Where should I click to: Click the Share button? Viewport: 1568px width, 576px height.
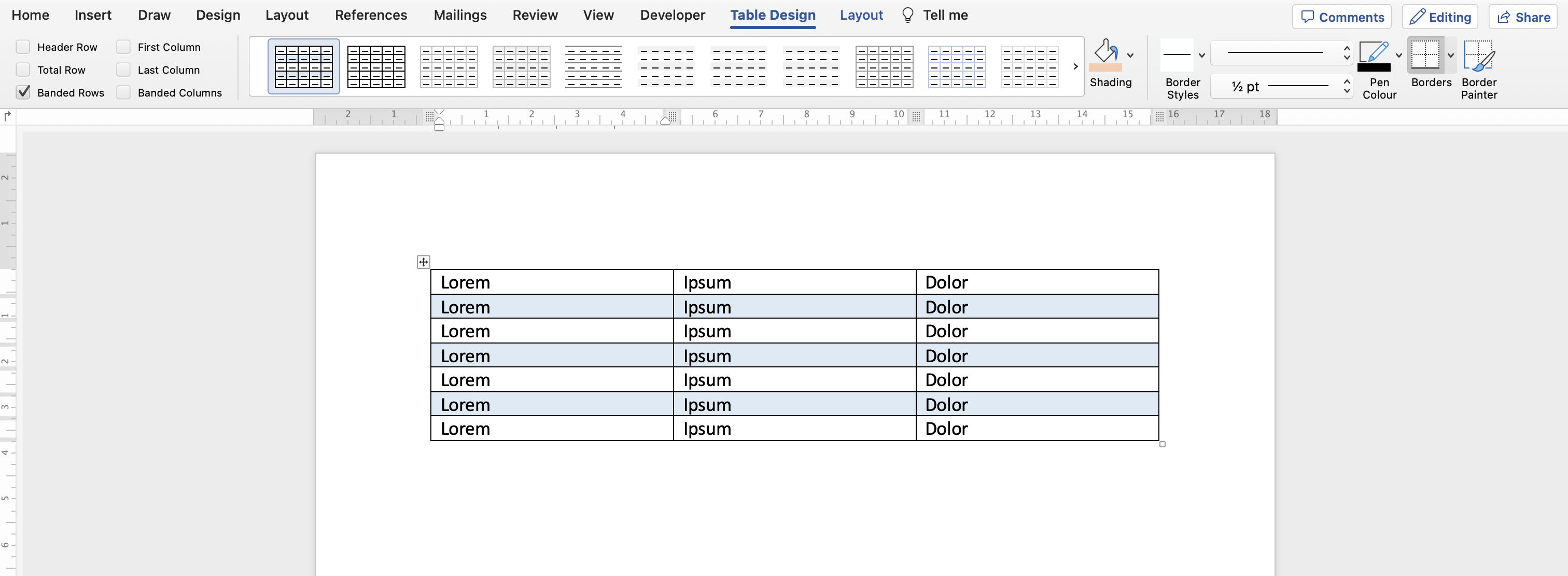(1522, 17)
